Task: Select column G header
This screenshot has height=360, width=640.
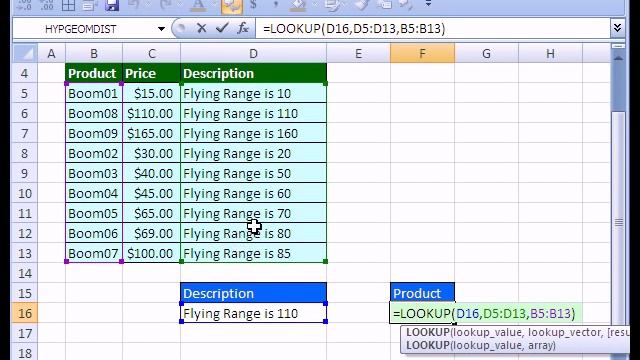Action: click(487, 53)
